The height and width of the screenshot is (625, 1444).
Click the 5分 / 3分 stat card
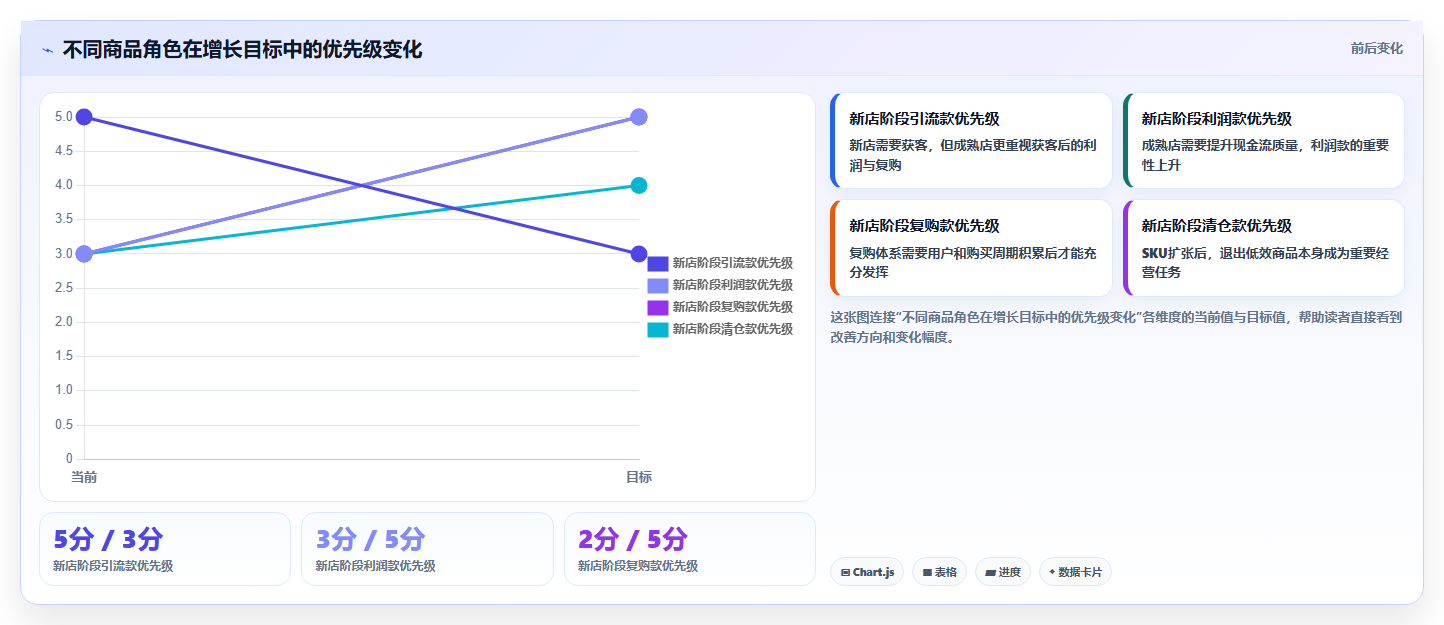[165, 549]
